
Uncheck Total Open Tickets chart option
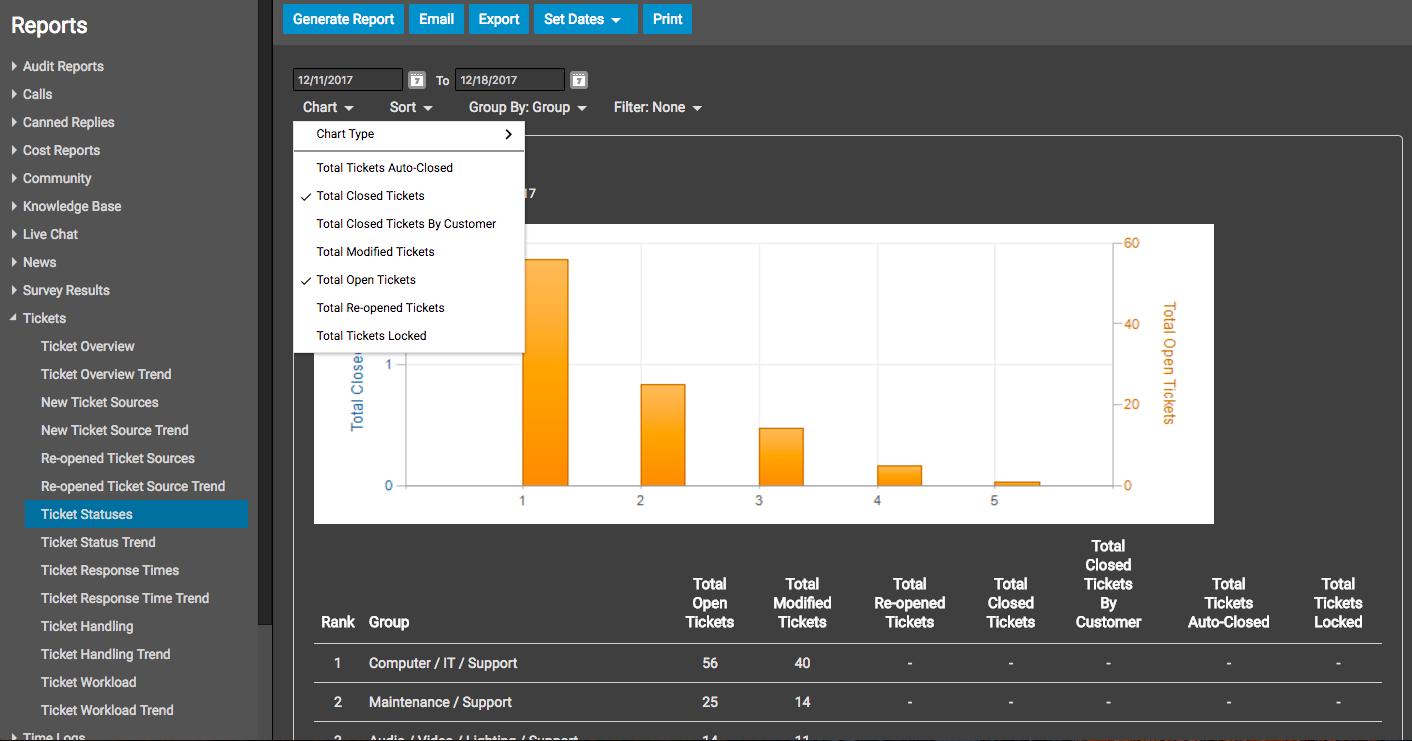click(x=366, y=280)
